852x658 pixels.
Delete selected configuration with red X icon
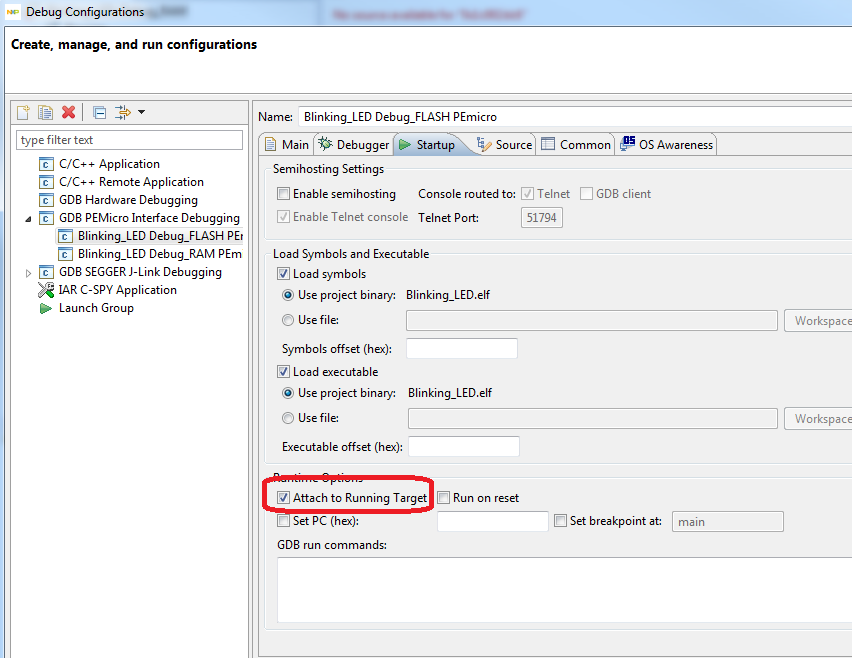pos(68,112)
